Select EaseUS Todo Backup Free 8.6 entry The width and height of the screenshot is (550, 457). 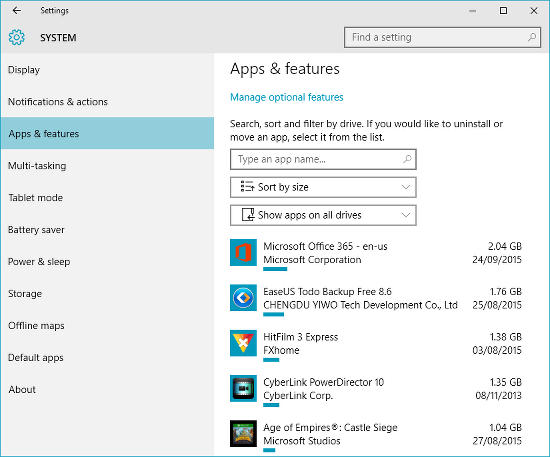point(376,300)
